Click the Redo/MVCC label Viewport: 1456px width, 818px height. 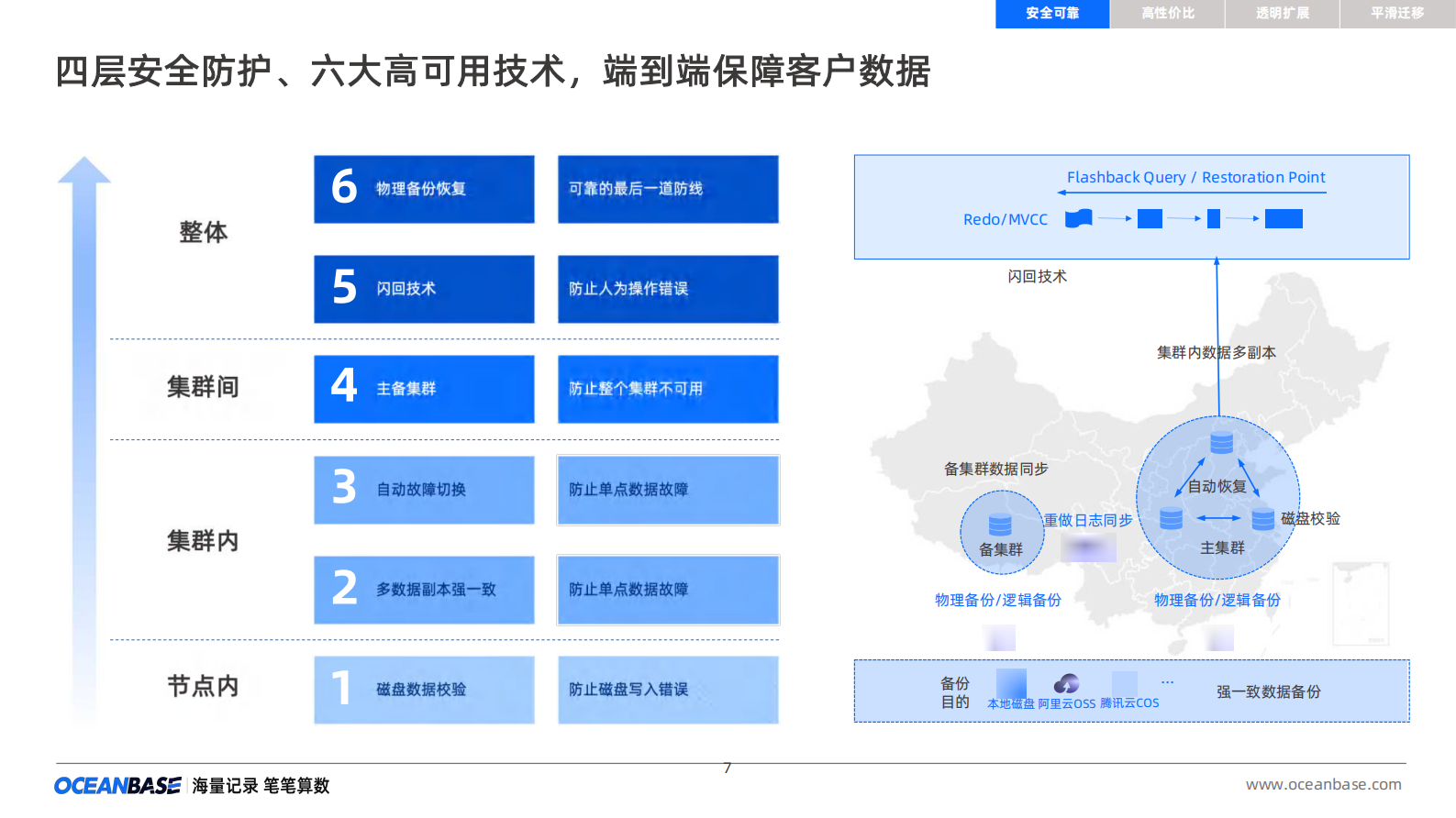(1005, 219)
